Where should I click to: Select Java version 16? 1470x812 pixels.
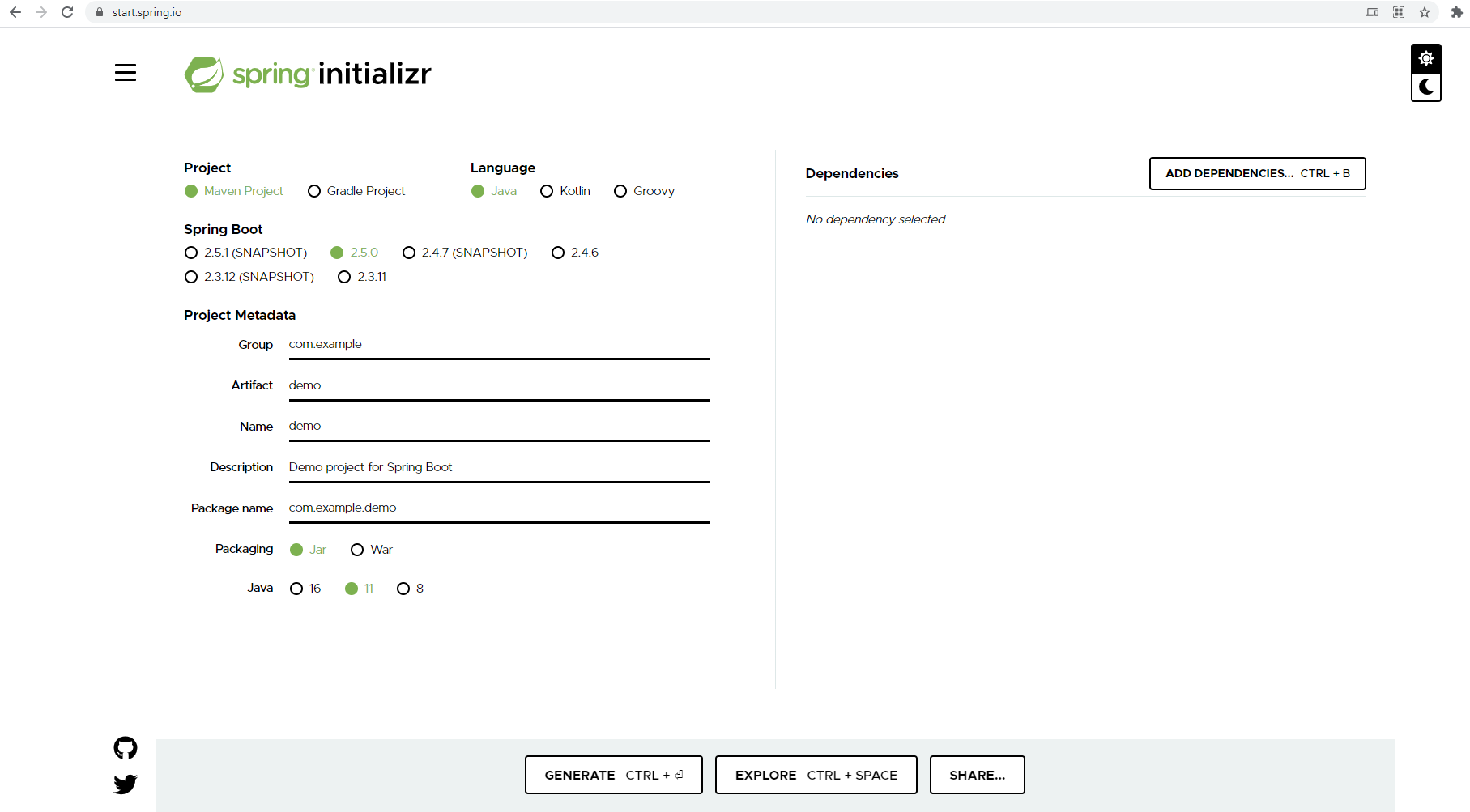pyautogui.click(x=305, y=589)
